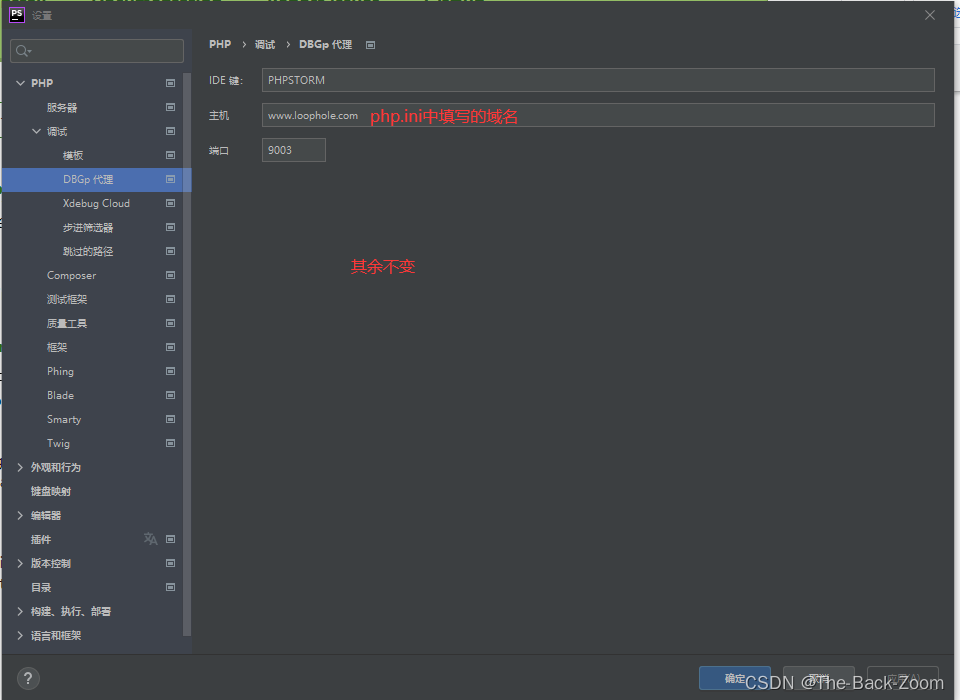This screenshot has width=960, height=700.
Task: Click the search magnifier icon in settings search
Action: (x=23, y=51)
